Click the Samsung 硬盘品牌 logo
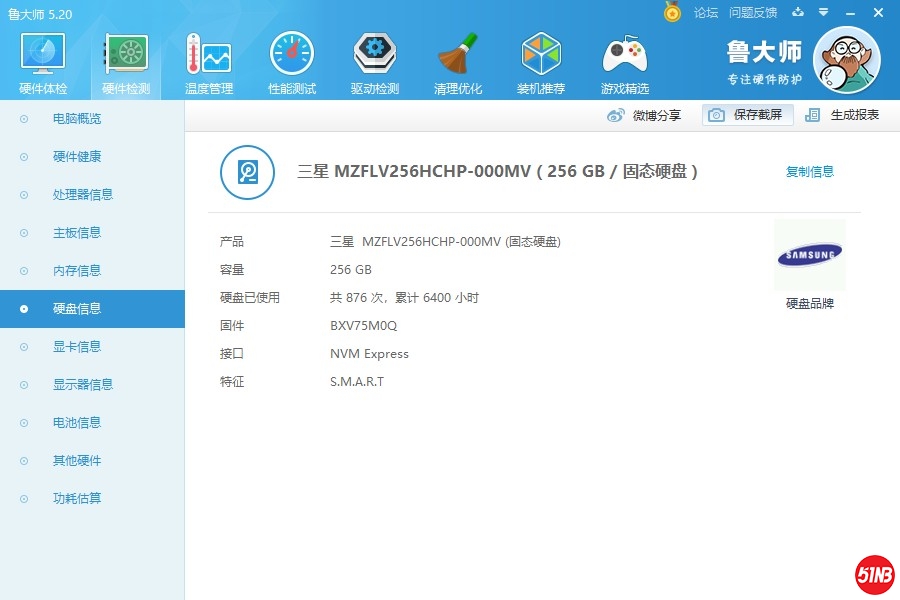 pos(809,256)
